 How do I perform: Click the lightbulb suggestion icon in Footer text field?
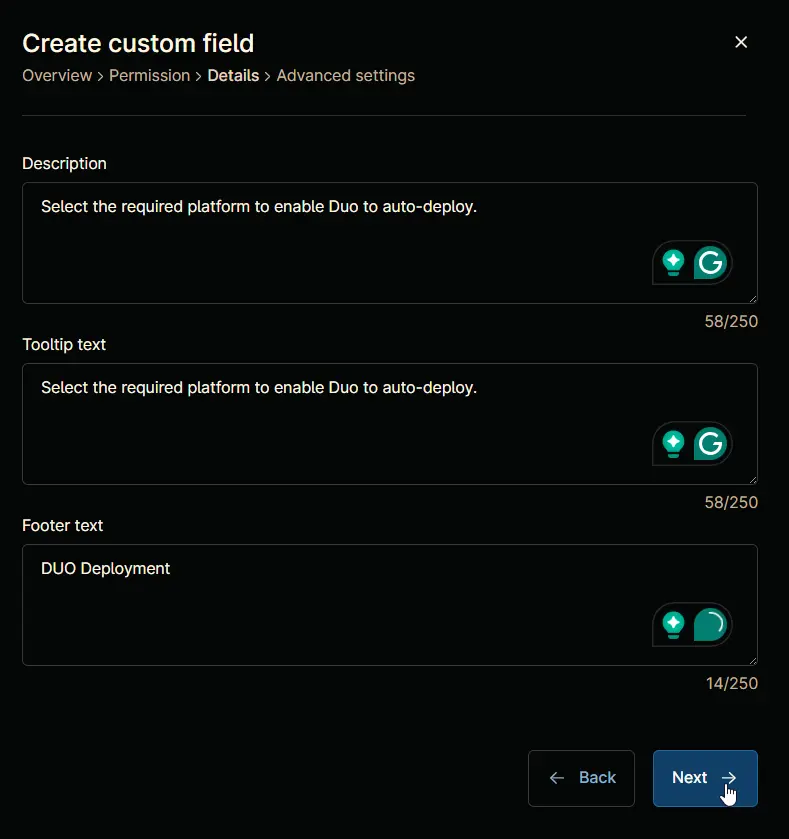point(673,624)
